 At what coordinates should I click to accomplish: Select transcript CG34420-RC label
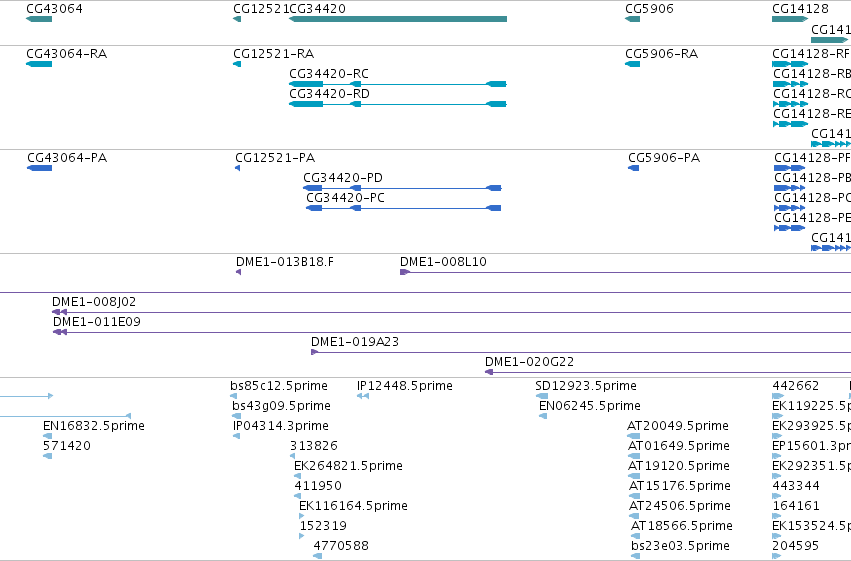click(329, 74)
